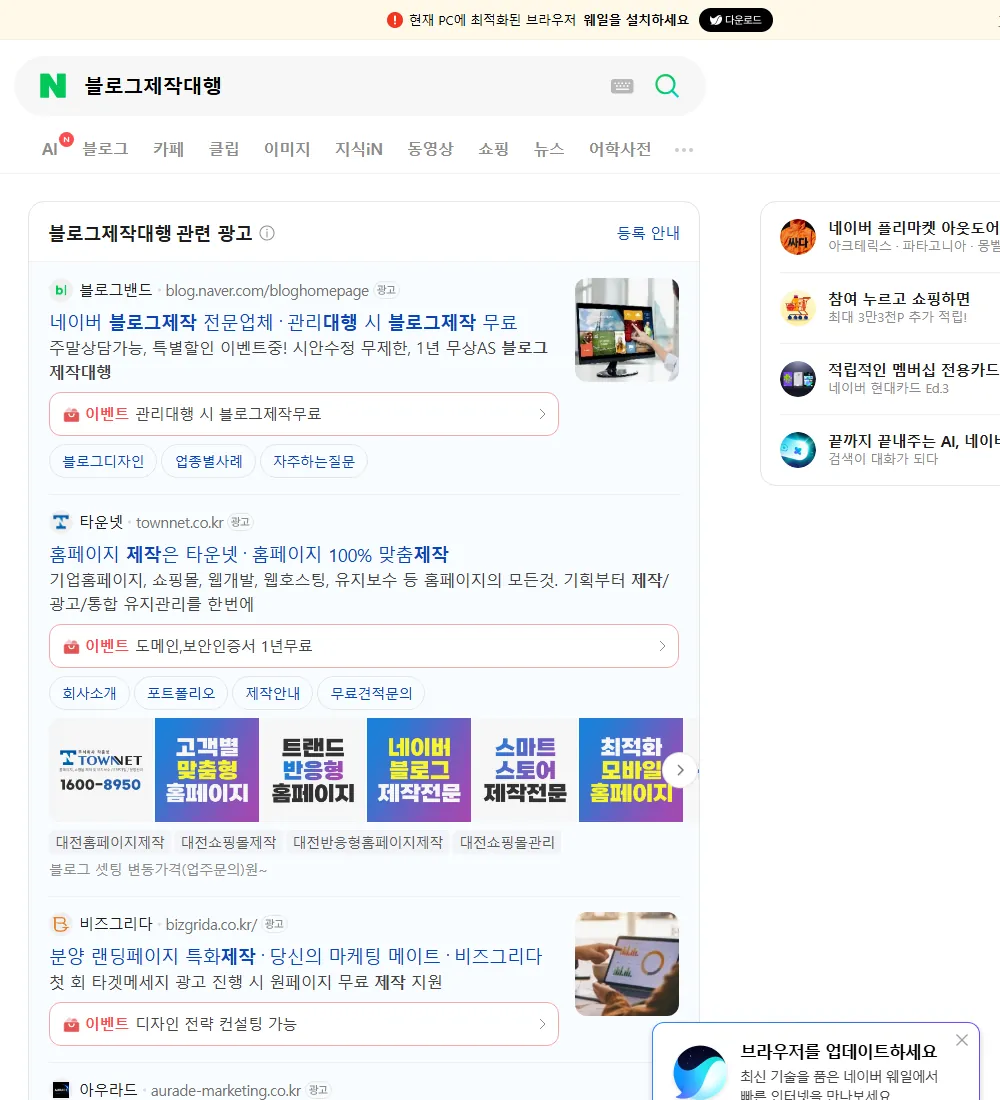Click the 블로그밴드 favicon
The height and width of the screenshot is (1100, 1000).
[x=61, y=290]
